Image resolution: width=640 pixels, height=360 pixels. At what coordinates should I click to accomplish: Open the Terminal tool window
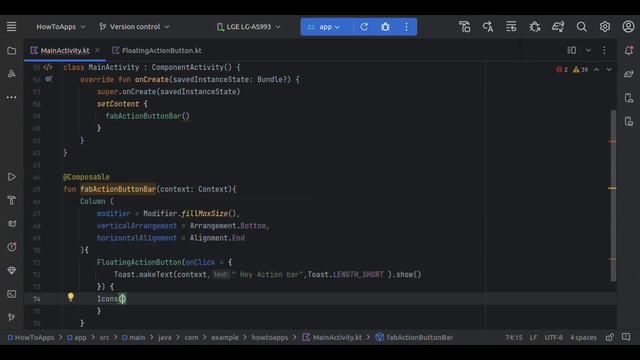[11, 294]
